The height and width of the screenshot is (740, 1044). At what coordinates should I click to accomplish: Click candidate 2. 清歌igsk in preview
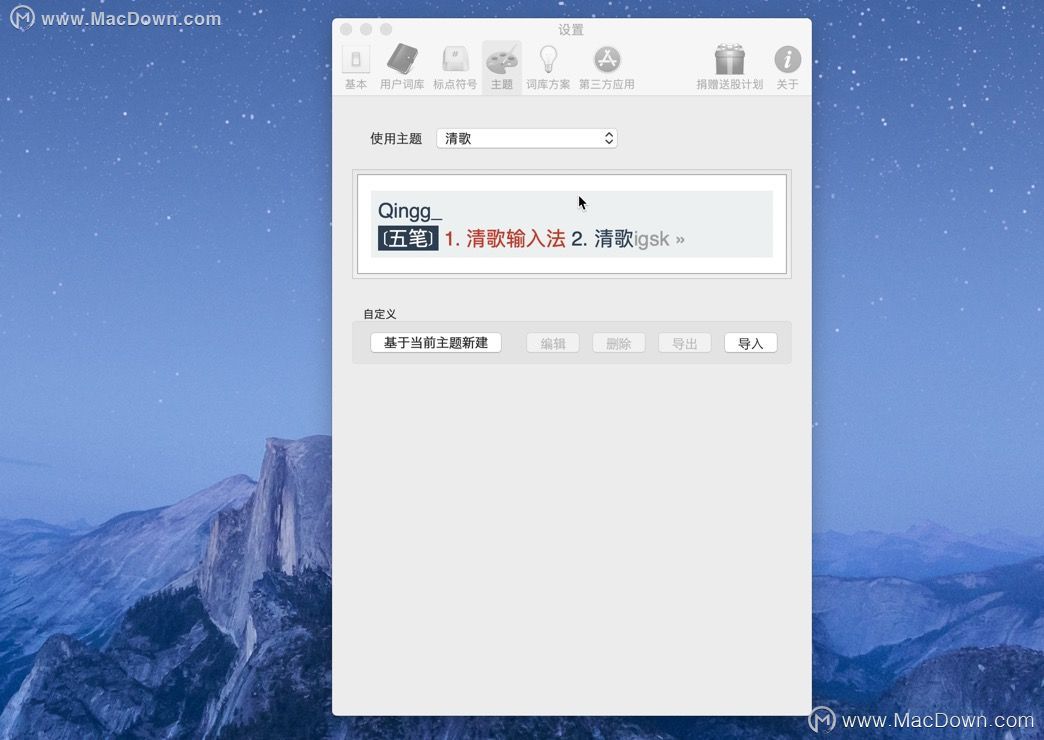point(620,238)
